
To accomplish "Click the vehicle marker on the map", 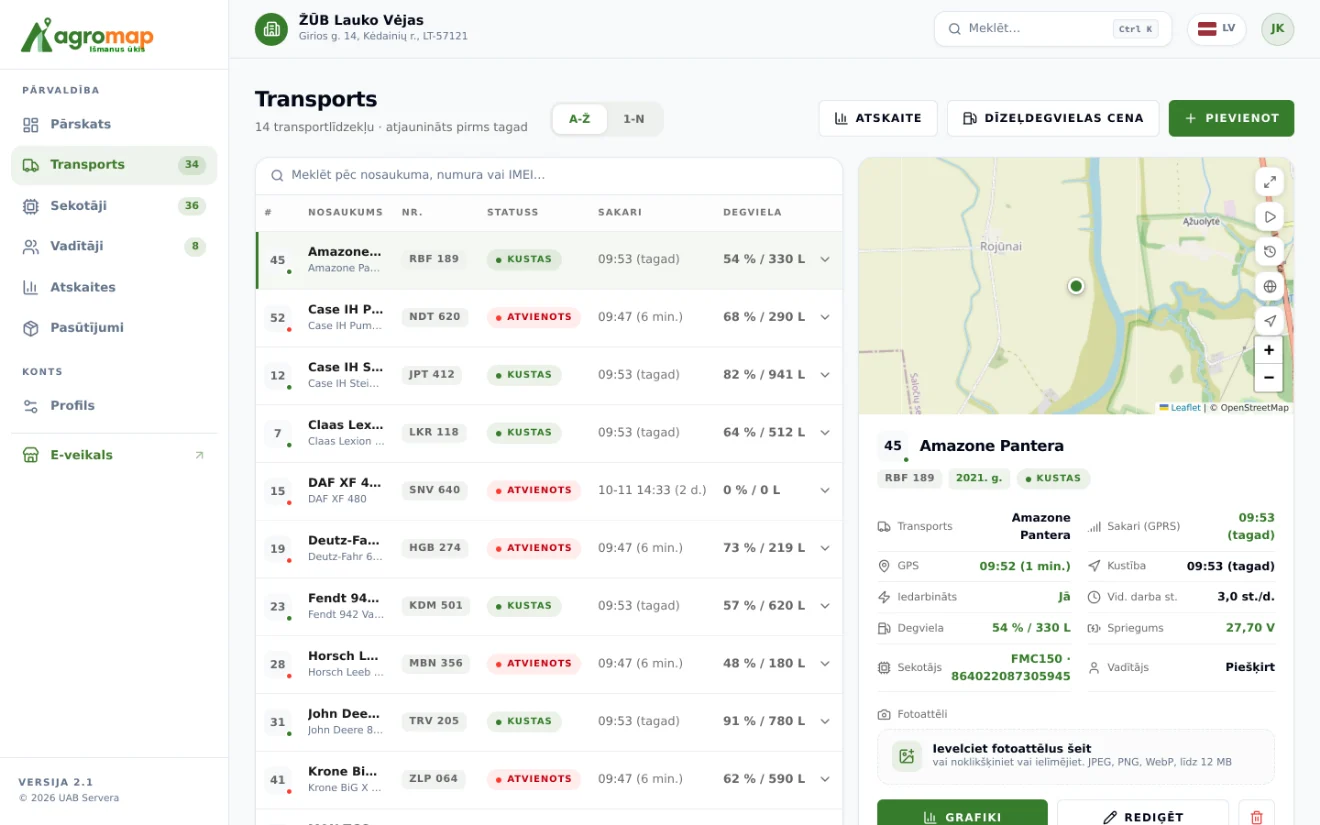I will click(1076, 286).
